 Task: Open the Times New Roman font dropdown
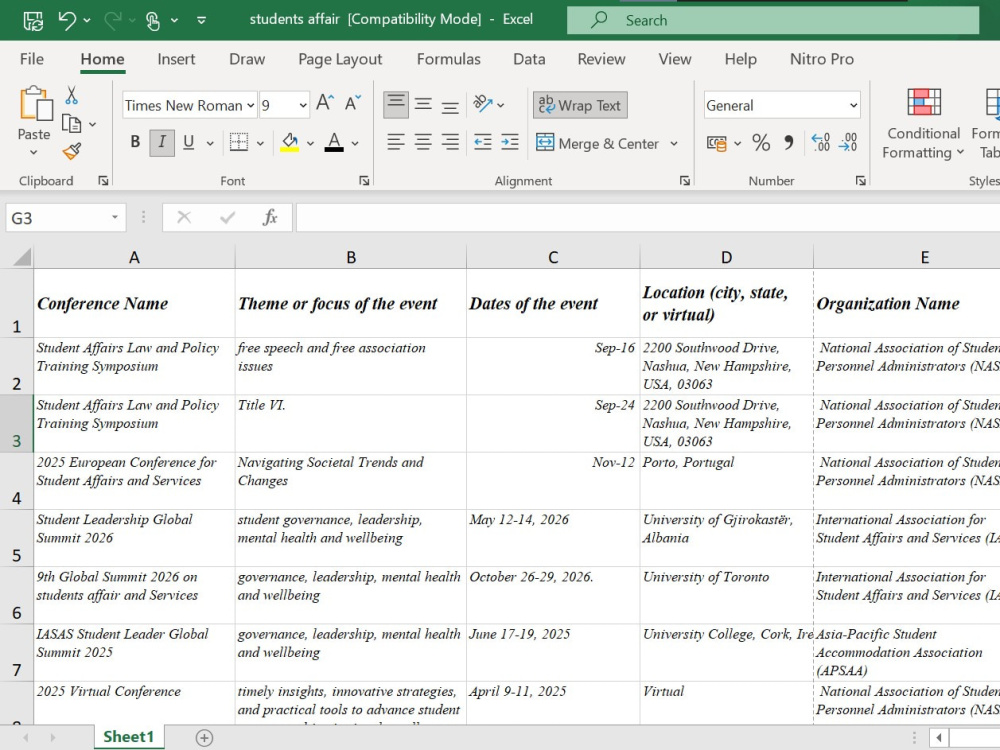(x=251, y=105)
